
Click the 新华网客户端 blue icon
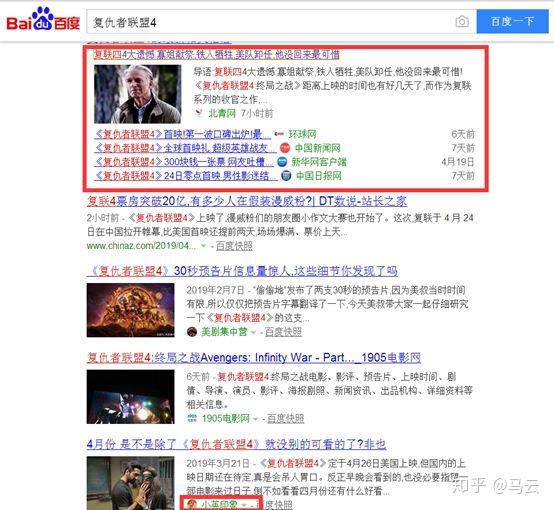(282, 162)
